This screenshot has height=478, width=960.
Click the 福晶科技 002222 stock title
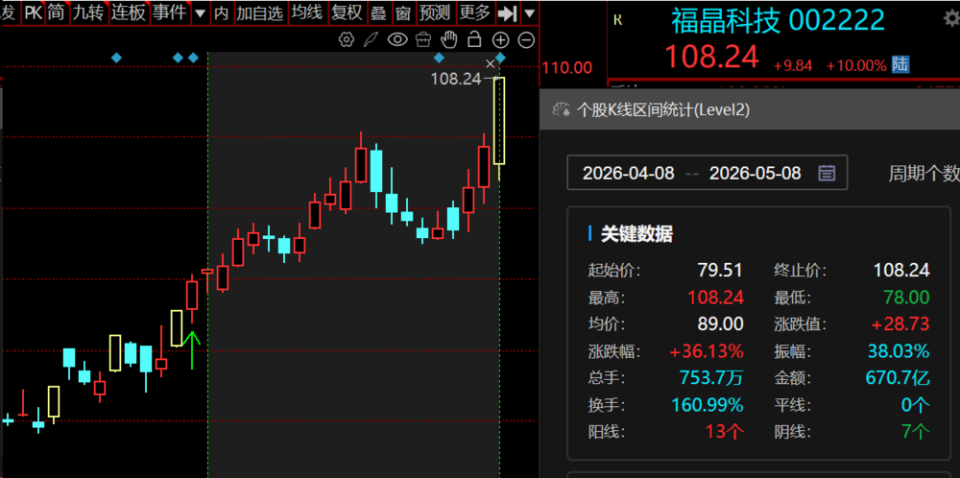[778, 21]
